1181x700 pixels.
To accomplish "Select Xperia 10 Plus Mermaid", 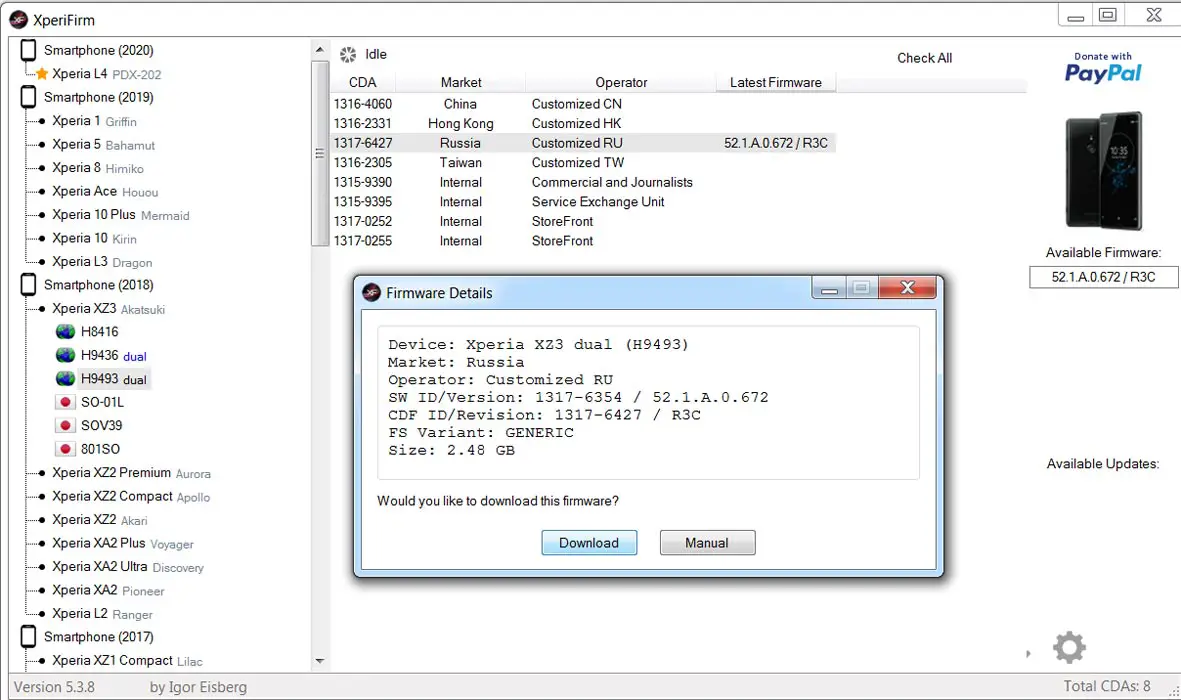I will [121, 215].
